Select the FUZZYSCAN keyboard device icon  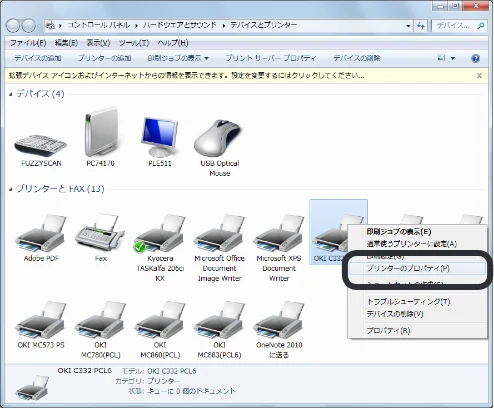point(41,145)
